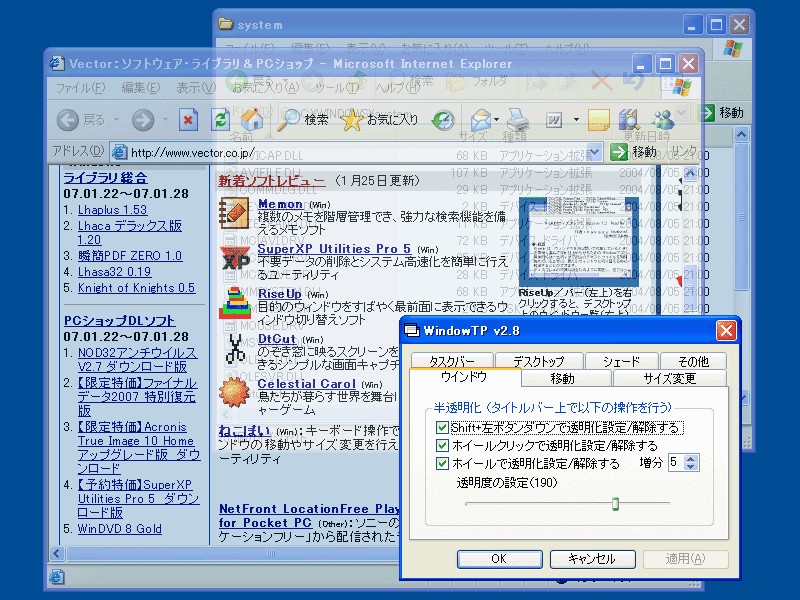Click the Internet Explorer title bar document icon
This screenshot has height=600, width=800.
coord(57,63)
